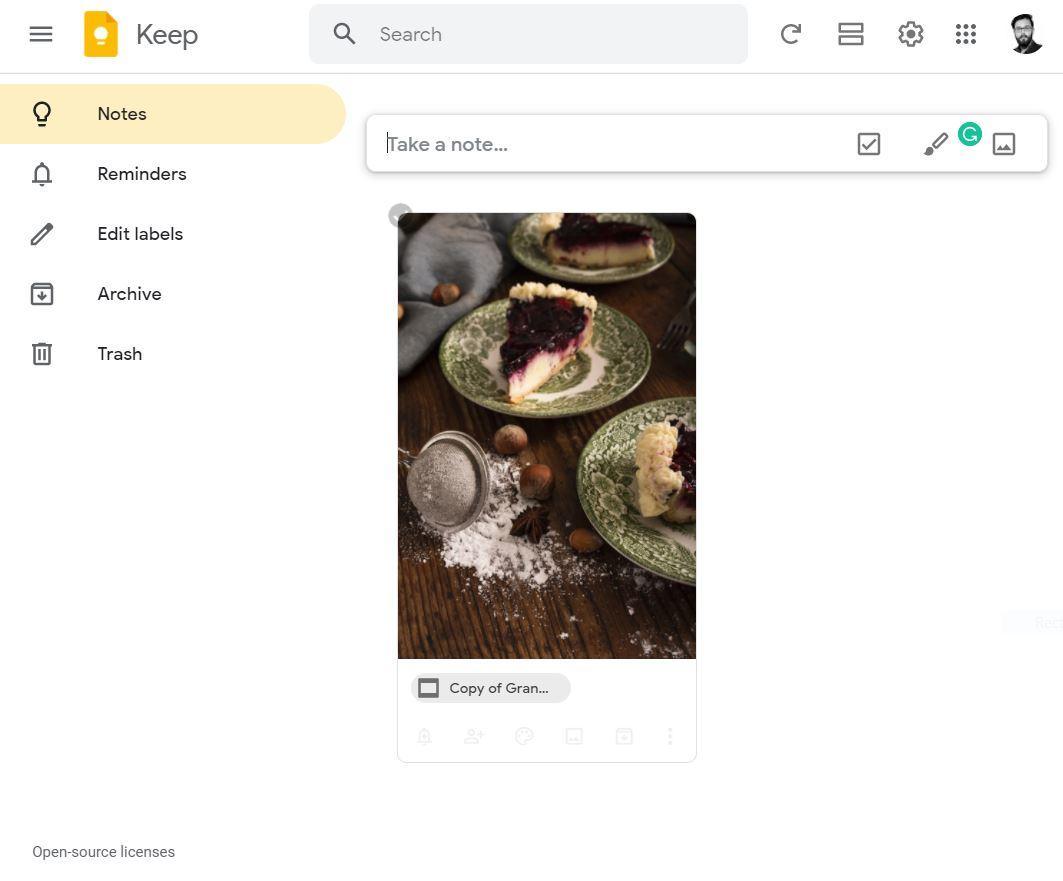The width and height of the screenshot is (1063, 881).
Task: Open Edit labels in the sidebar
Action: pyautogui.click(x=139, y=234)
